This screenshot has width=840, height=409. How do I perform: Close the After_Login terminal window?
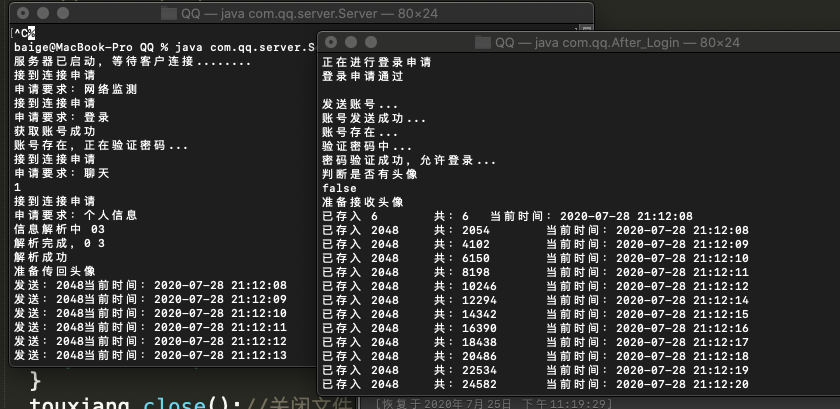331,42
